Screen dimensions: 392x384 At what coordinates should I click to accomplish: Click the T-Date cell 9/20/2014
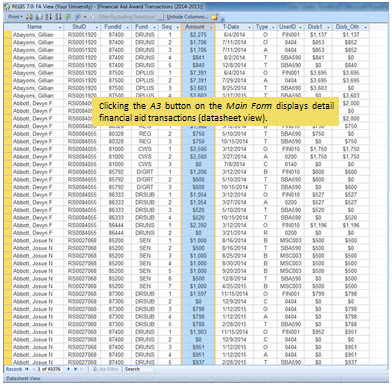[235, 271]
